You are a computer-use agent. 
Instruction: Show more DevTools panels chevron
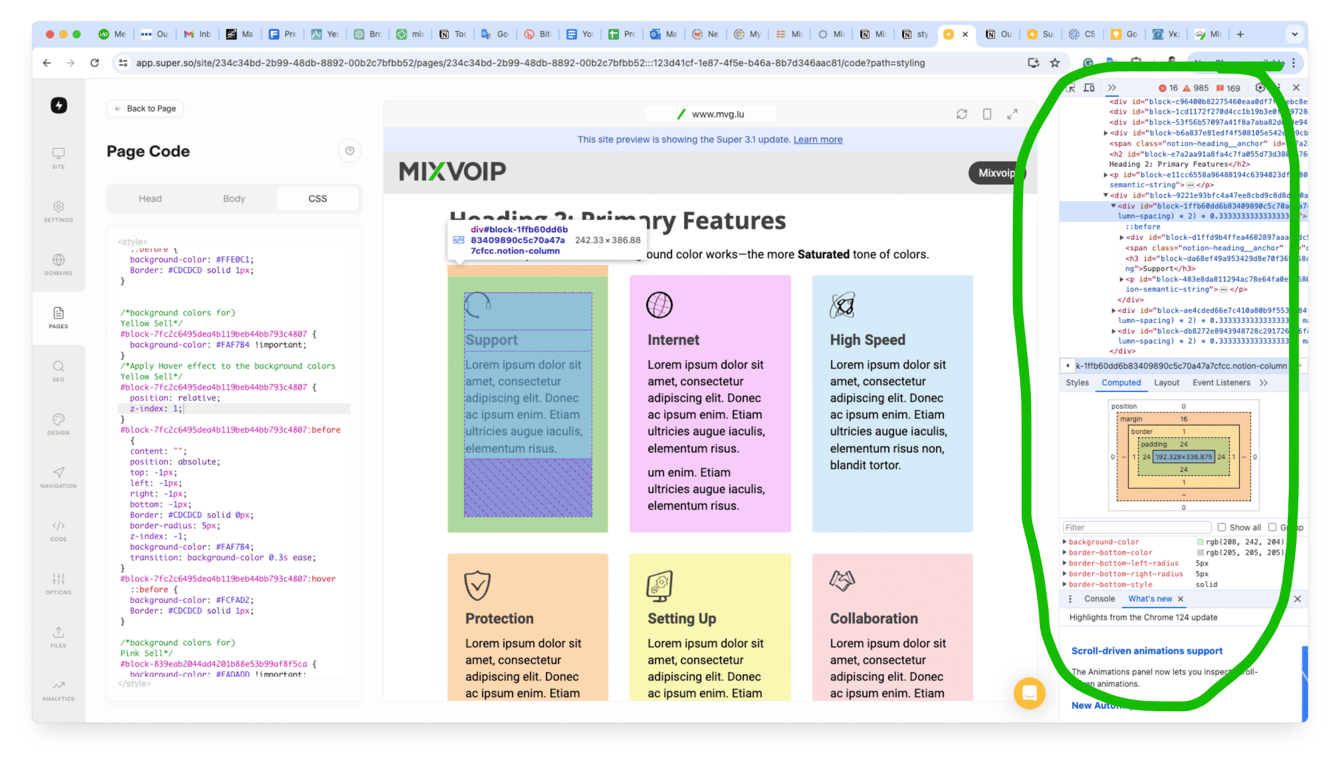[x=1111, y=88]
